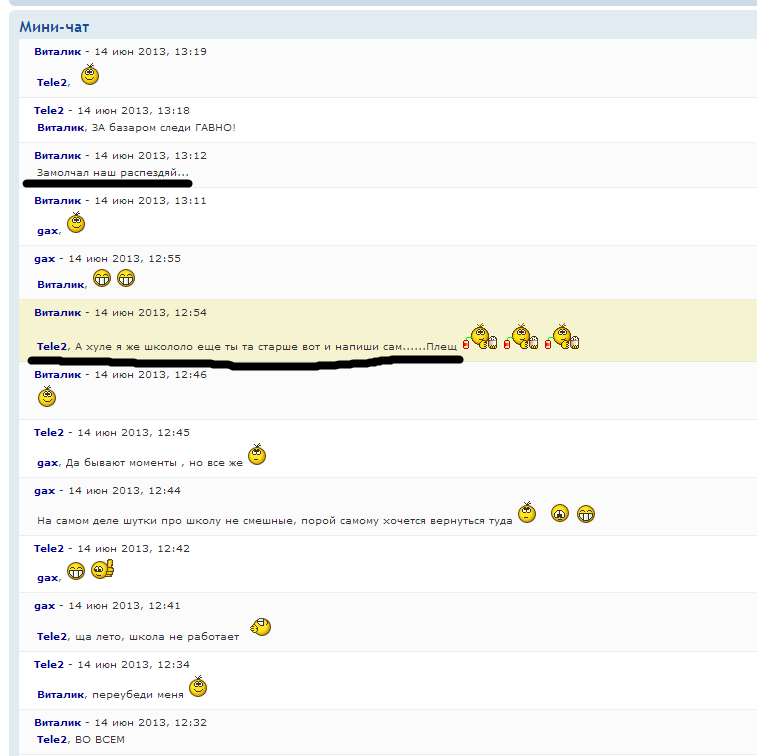Click the Tele2 mention before 'ща лето'
Image resolution: width=757 pixels, height=756 pixels.
click(x=52, y=637)
